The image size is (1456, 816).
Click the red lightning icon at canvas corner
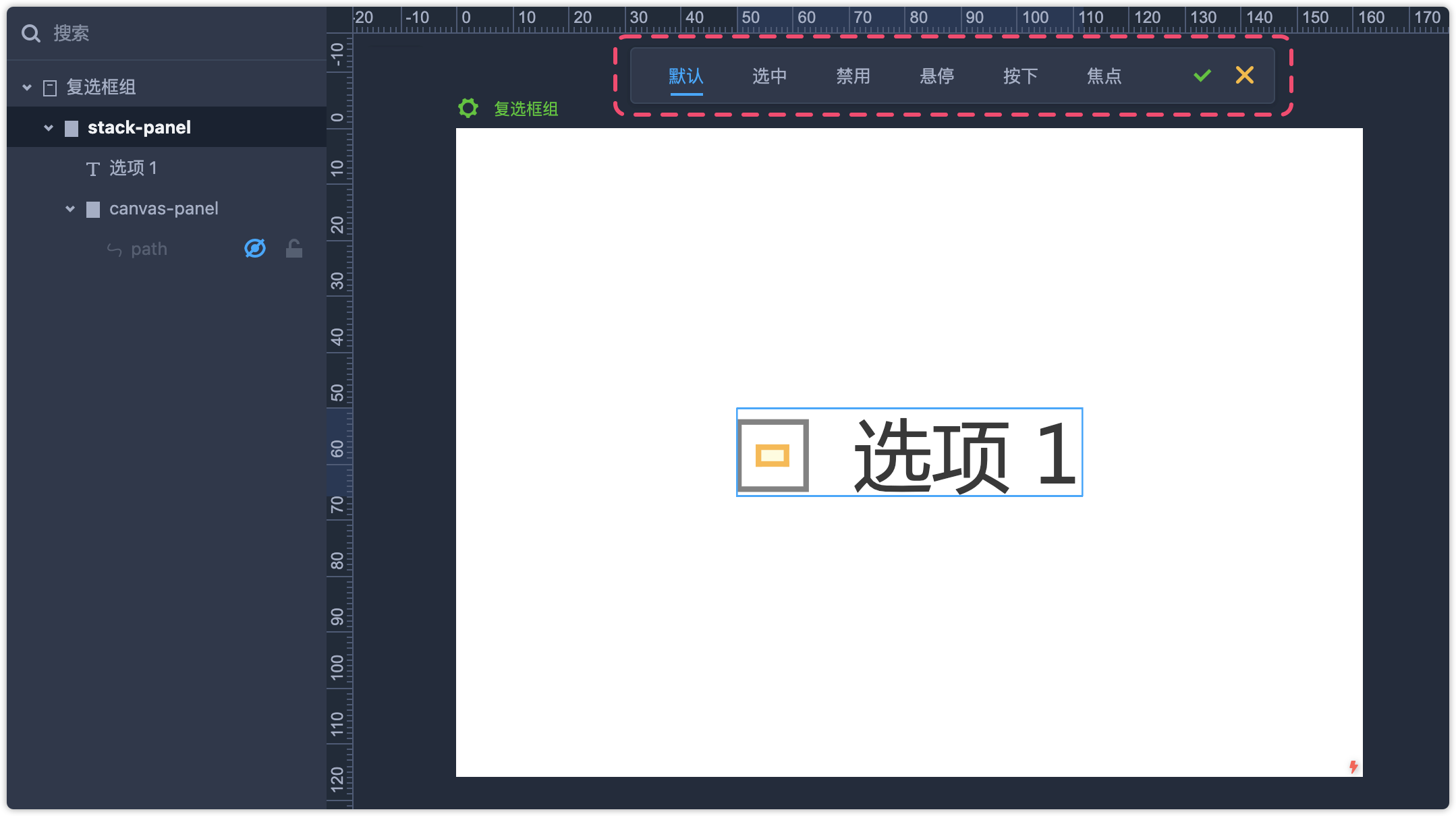click(x=1353, y=766)
